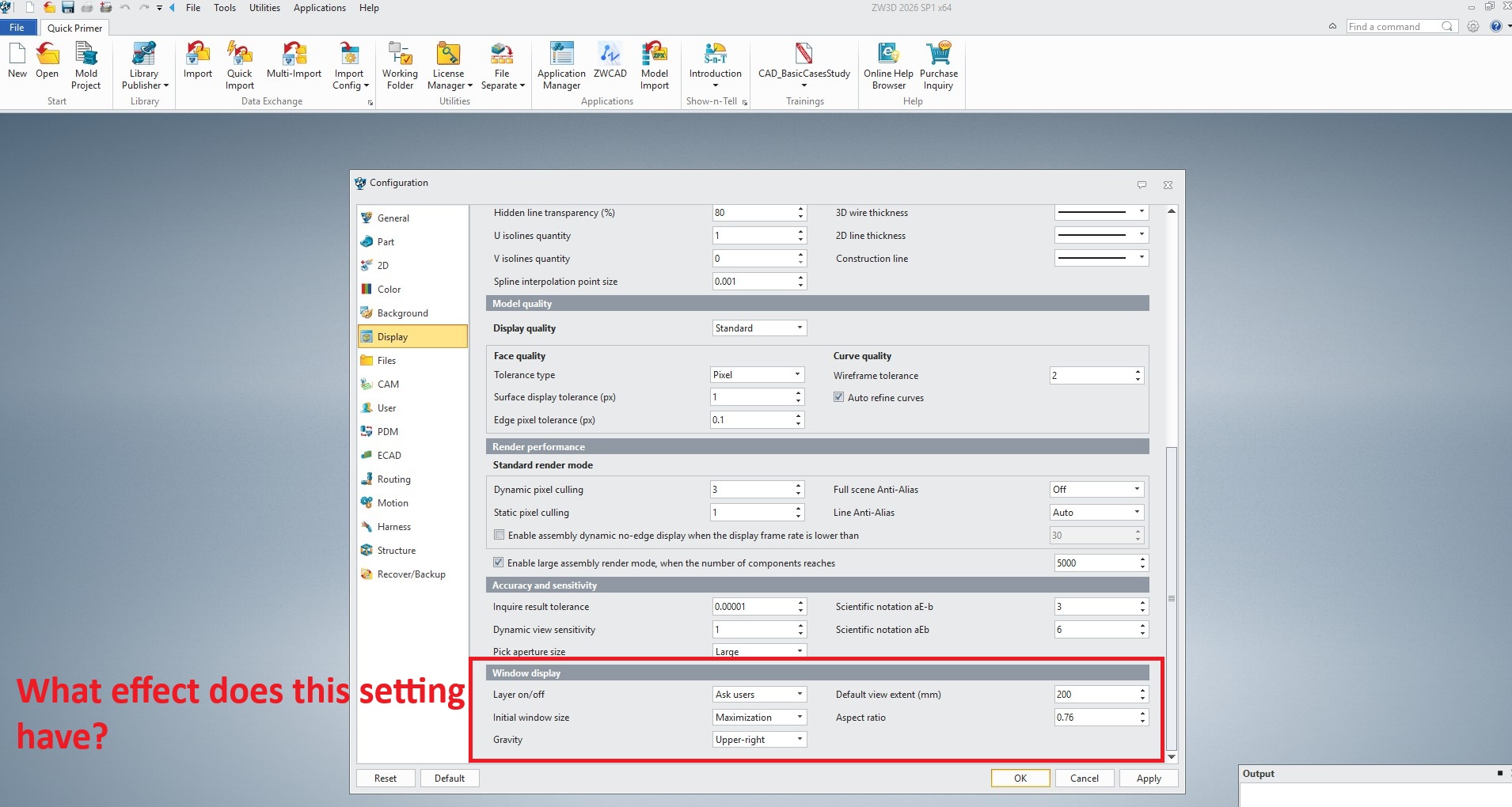Open the Display quality dropdown
Viewport: 1512px width, 807px height.
pos(758,328)
